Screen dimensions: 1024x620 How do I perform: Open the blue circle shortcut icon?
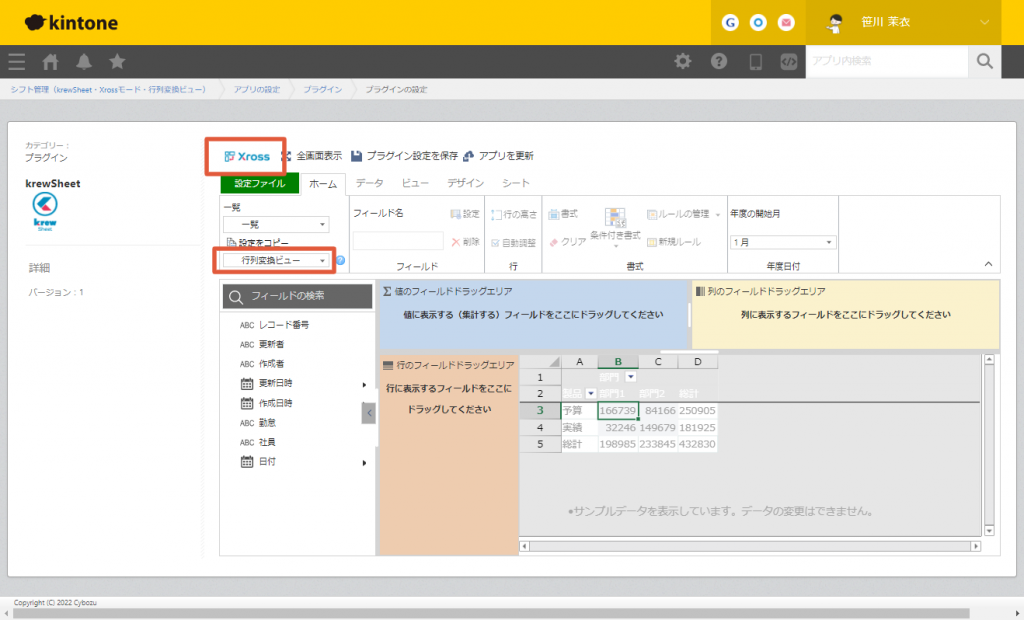click(x=758, y=23)
